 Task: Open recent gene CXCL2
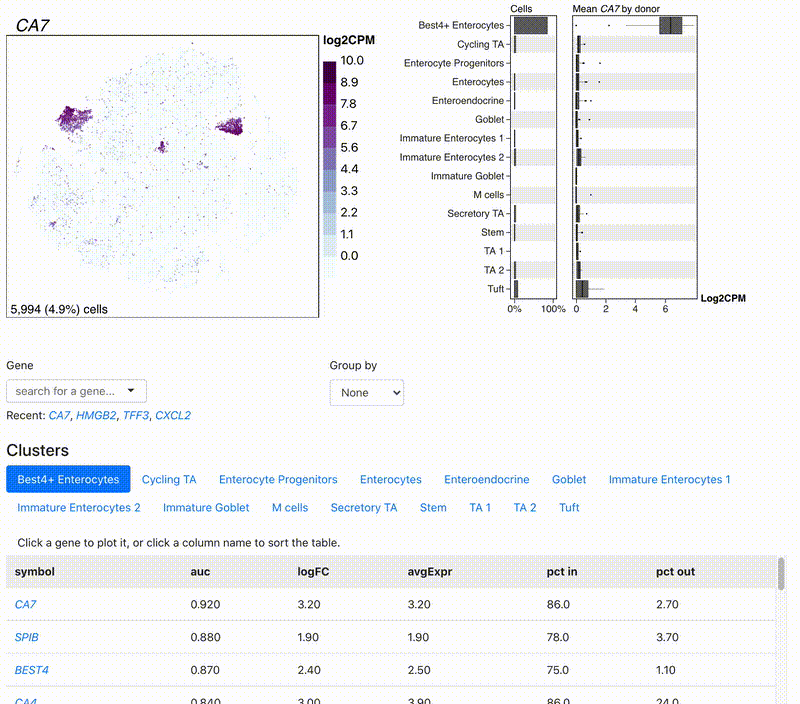[x=173, y=415]
